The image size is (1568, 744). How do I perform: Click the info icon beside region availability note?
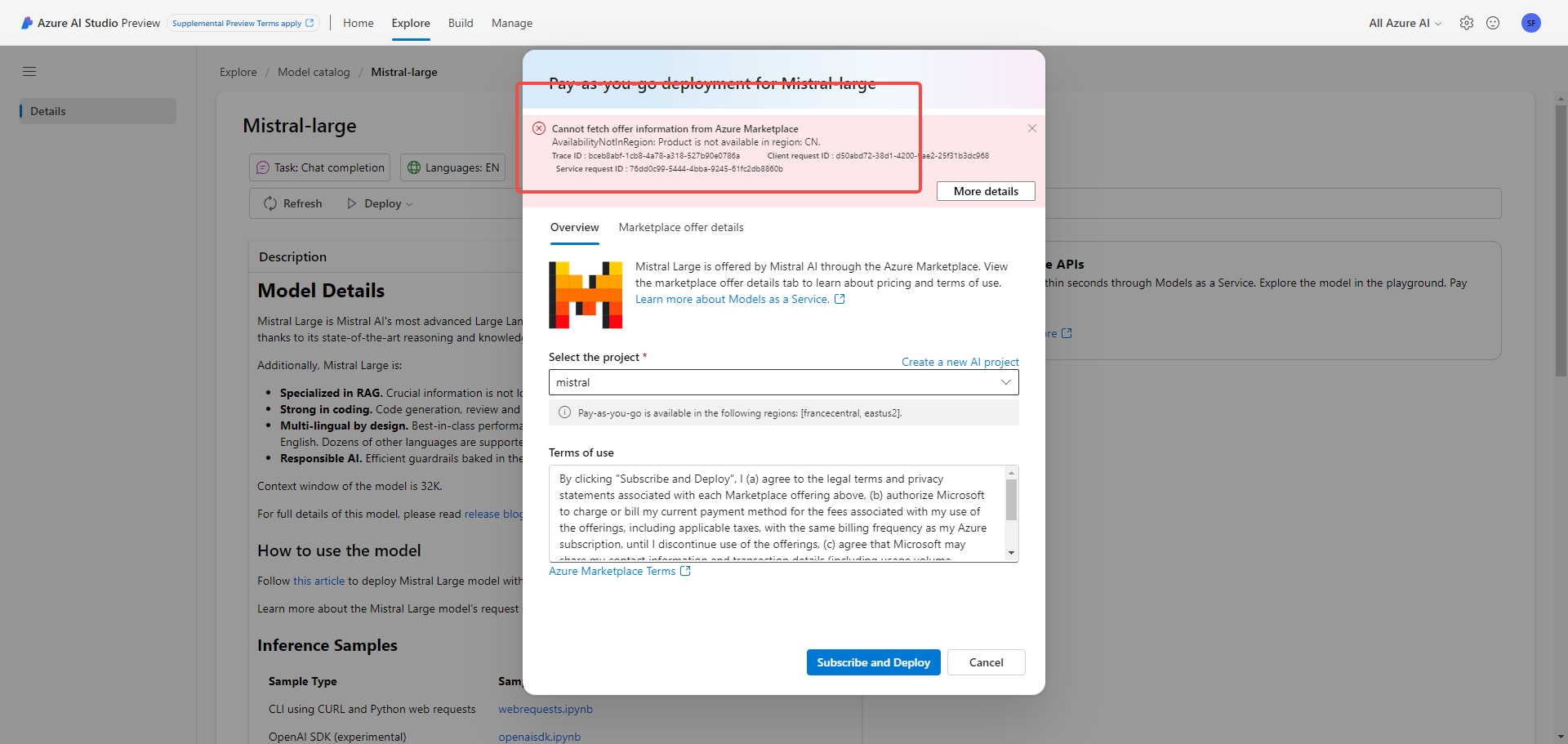coord(564,412)
